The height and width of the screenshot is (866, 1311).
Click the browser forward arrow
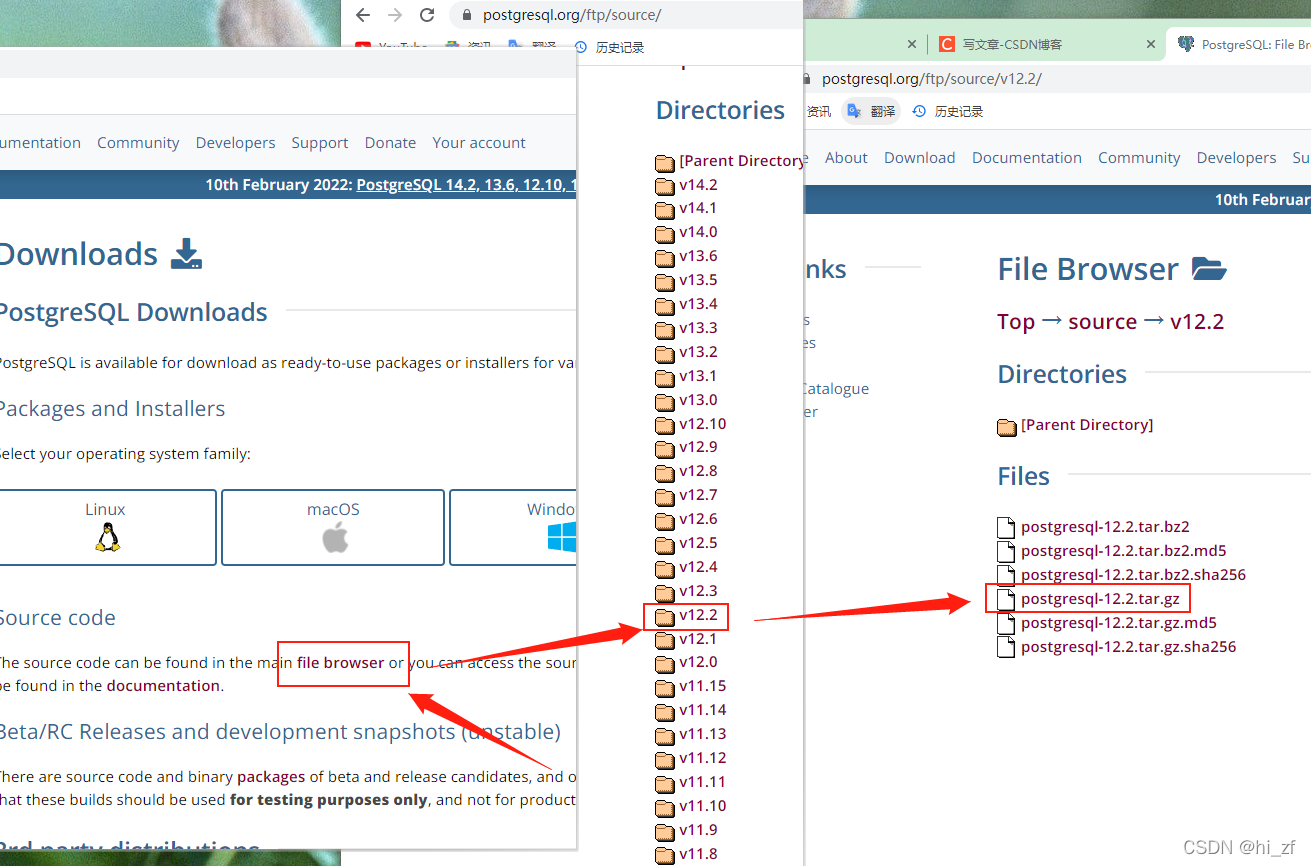coord(395,15)
